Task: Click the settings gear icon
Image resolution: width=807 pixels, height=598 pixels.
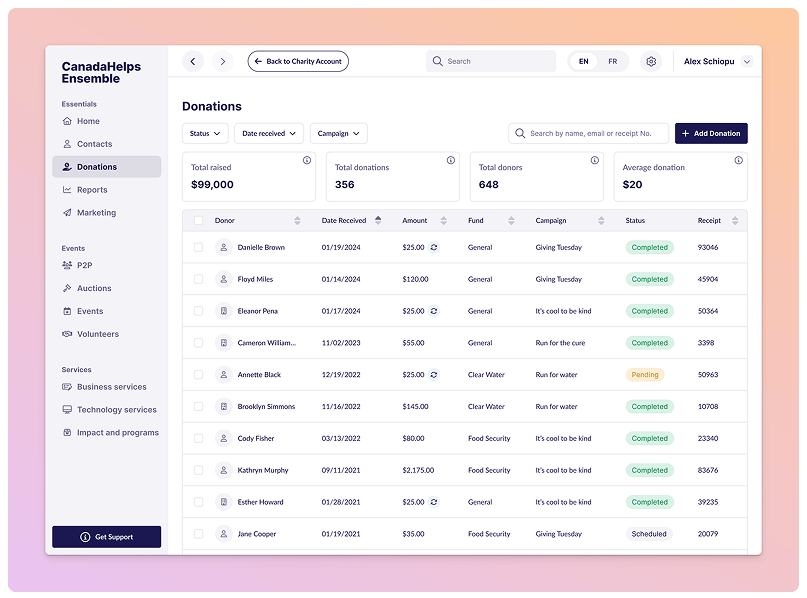Action: pyautogui.click(x=651, y=62)
